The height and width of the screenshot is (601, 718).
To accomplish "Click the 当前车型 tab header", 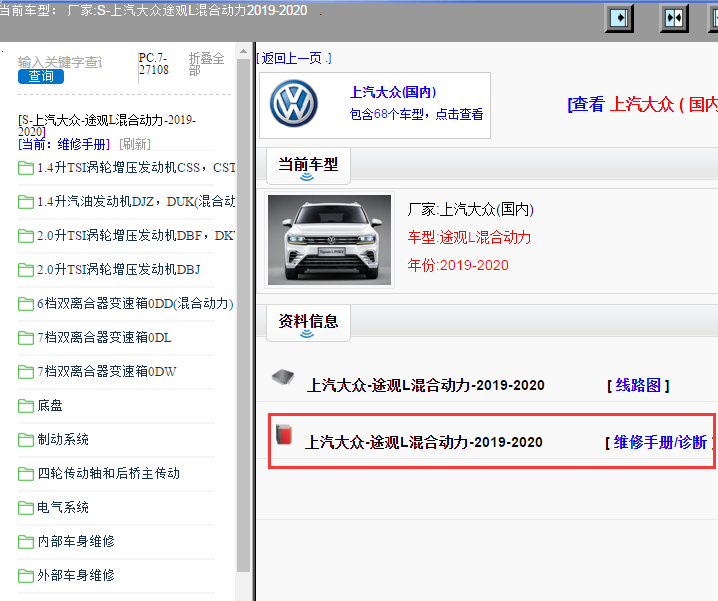I will coord(308,165).
